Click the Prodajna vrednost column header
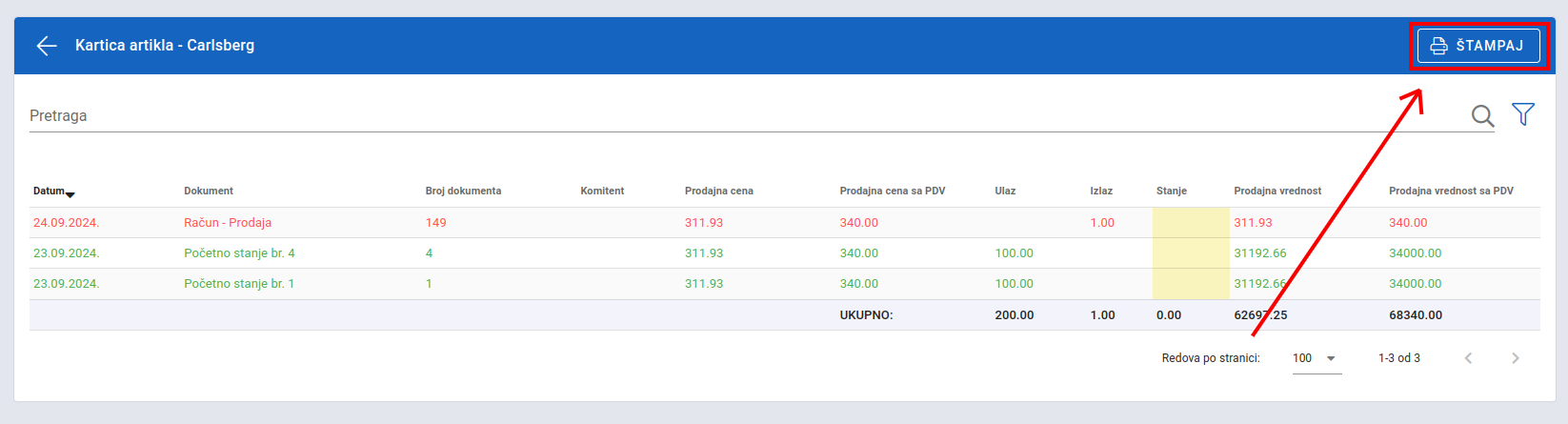The height and width of the screenshot is (424, 1568). [1277, 192]
